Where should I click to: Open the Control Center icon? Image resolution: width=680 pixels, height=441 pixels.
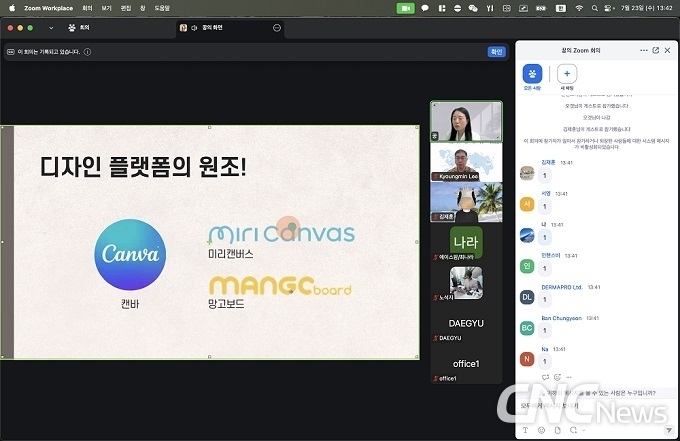pyautogui.click(x=609, y=8)
